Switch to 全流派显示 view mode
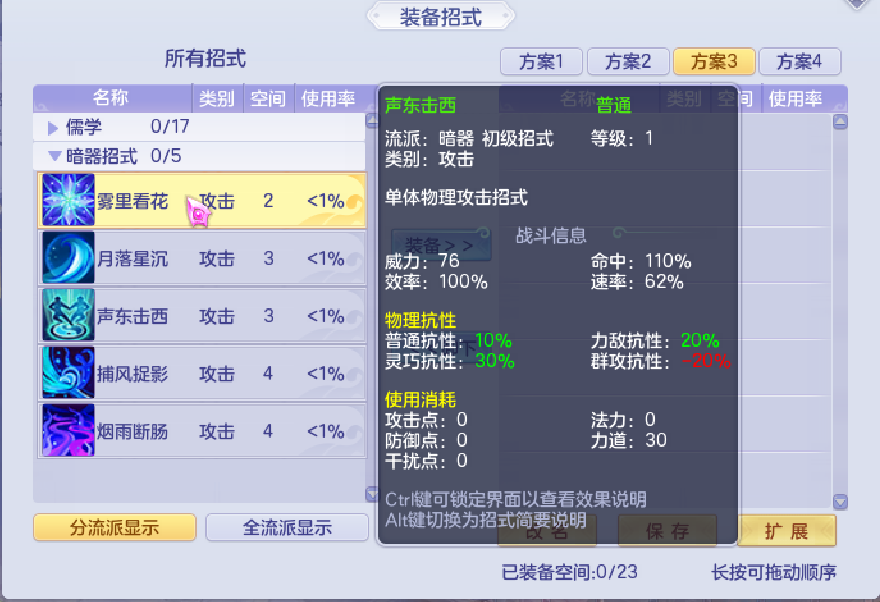Viewport: 880px width, 602px height. 287,527
